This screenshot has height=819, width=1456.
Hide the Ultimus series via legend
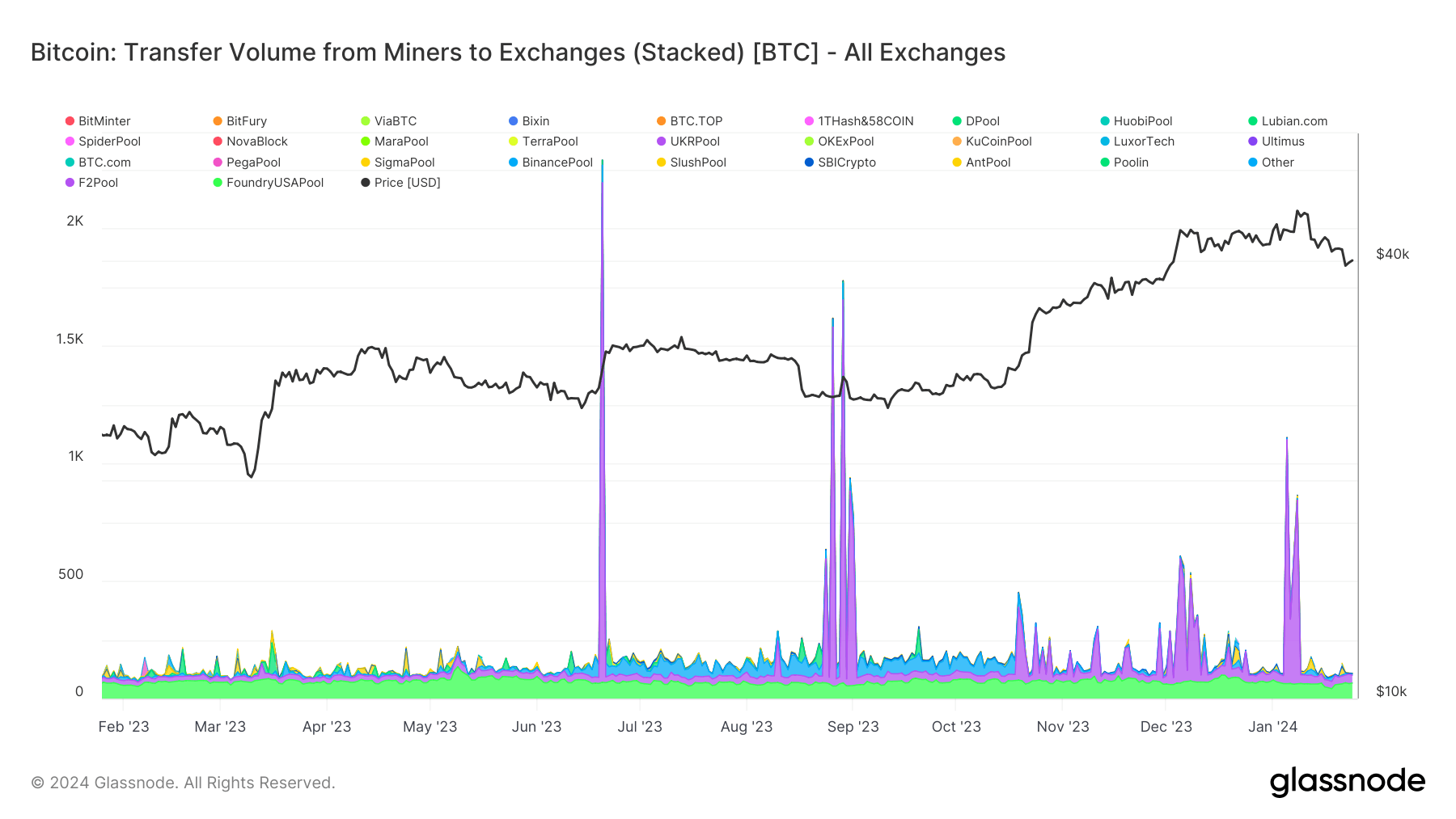1276,141
